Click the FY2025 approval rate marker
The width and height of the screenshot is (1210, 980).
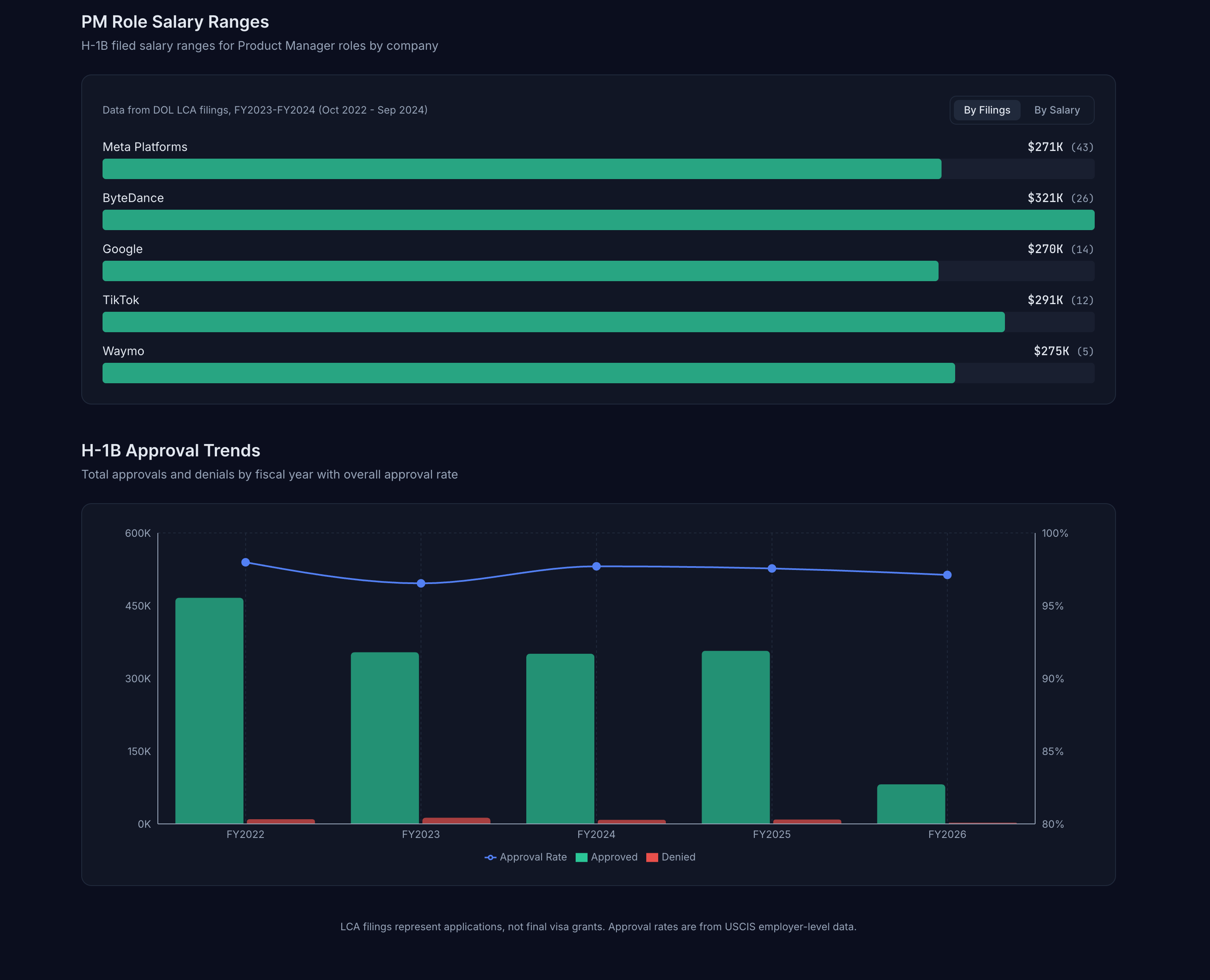coord(772,568)
